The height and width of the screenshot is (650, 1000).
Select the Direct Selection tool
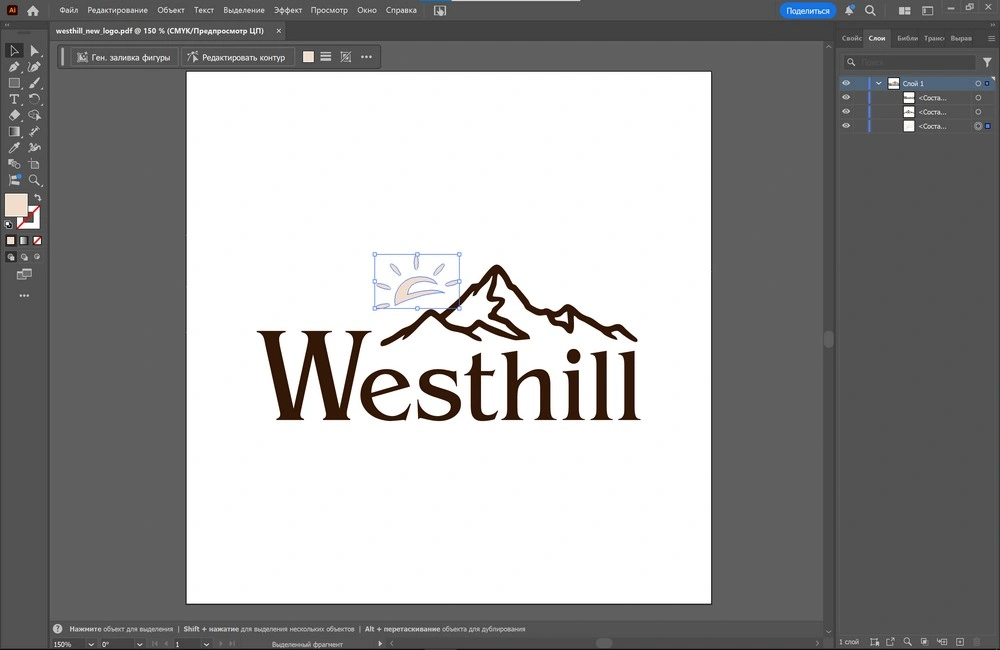(x=35, y=51)
